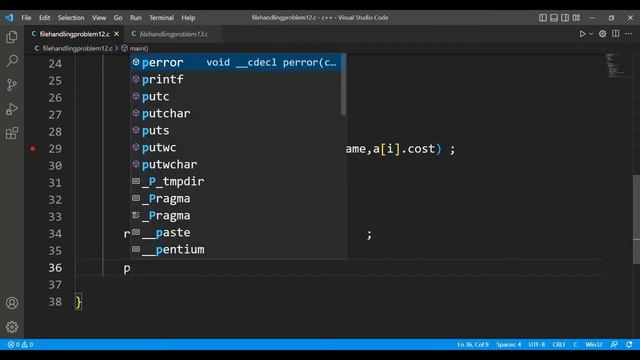Open the Source Control view
This screenshot has height=360, width=640.
point(12,85)
